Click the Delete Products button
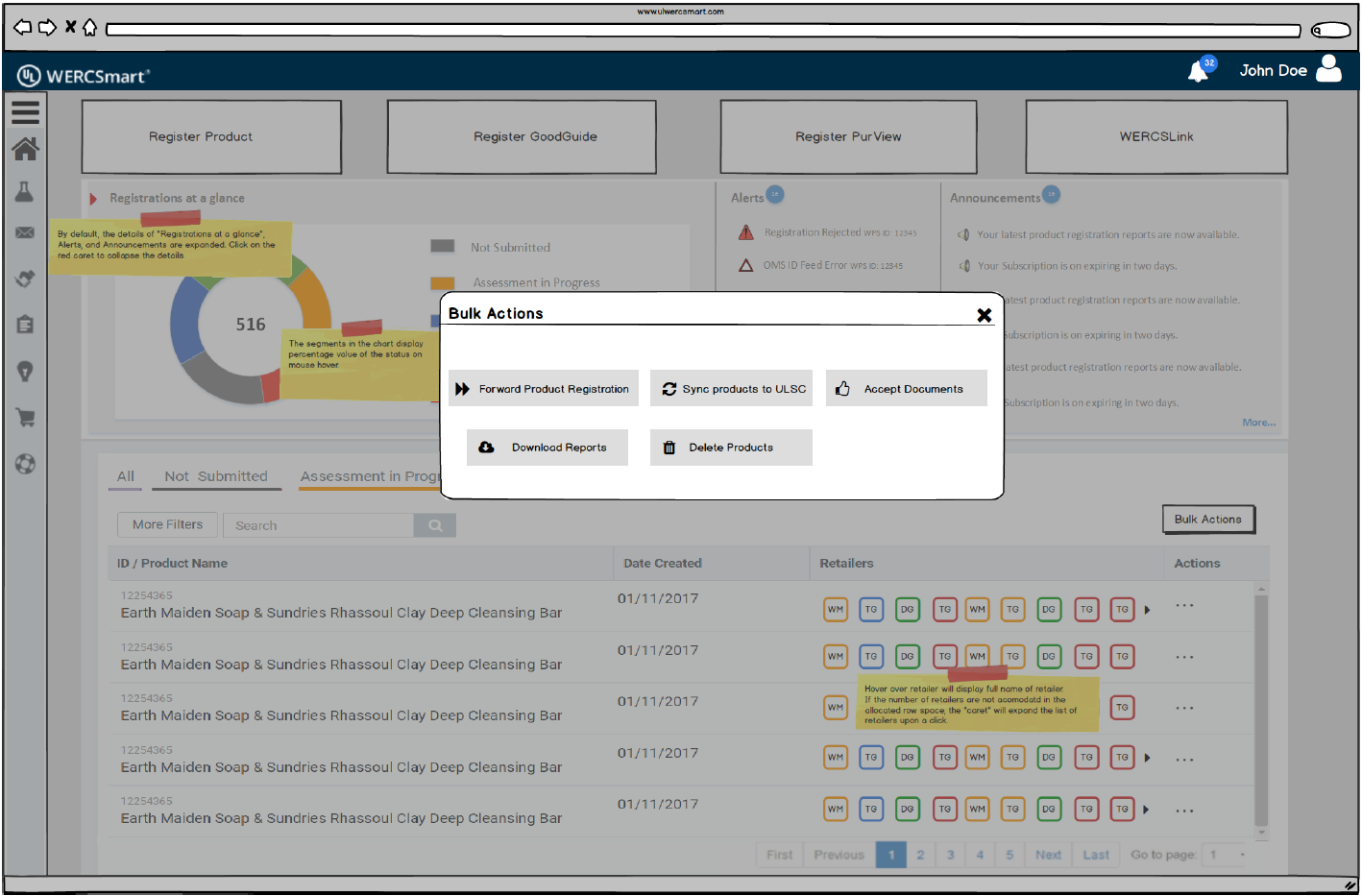 pyautogui.click(x=730, y=448)
